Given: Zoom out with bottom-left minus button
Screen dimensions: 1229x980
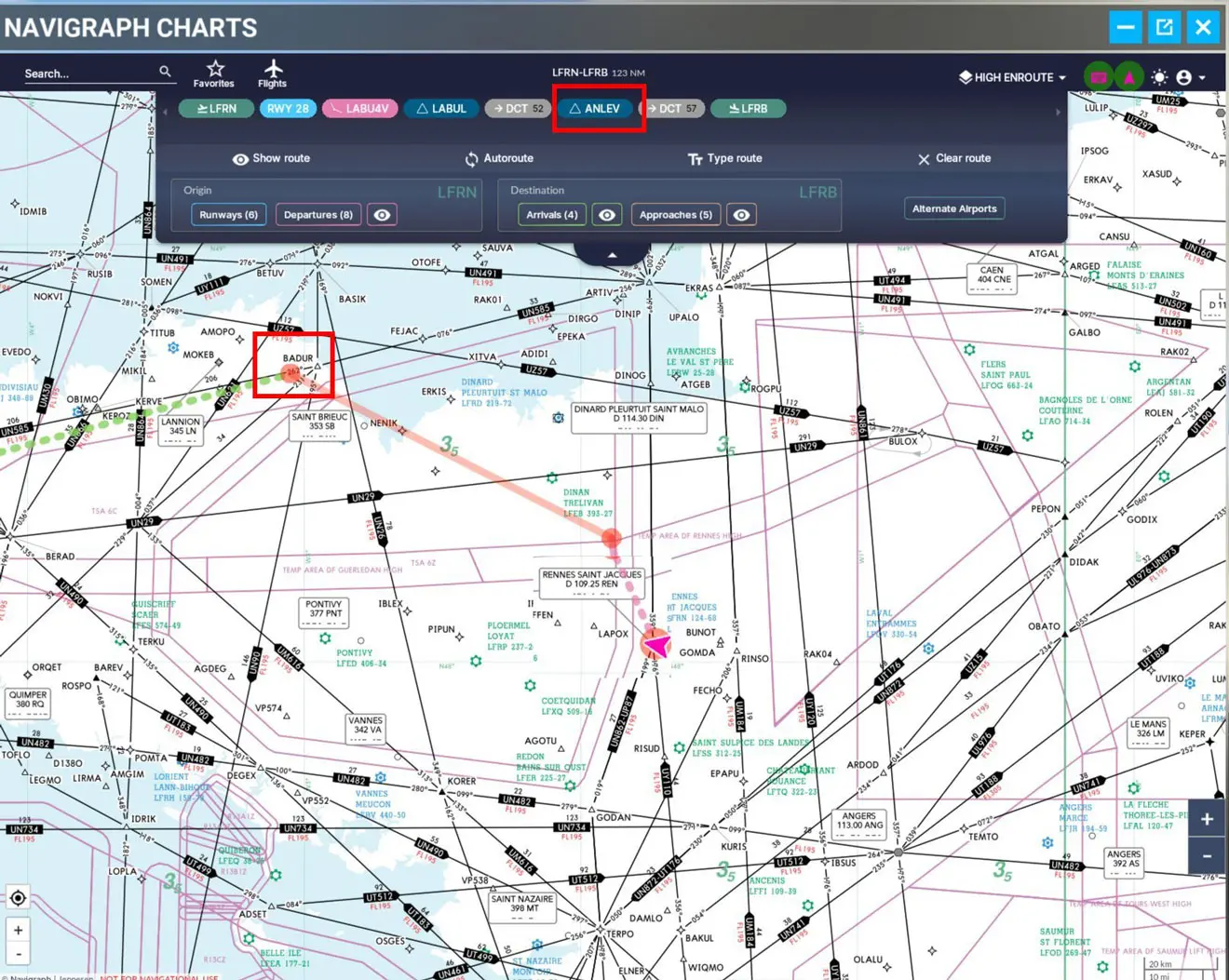Looking at the screenshot, I should pyautogui.click(x=18, y=954).
